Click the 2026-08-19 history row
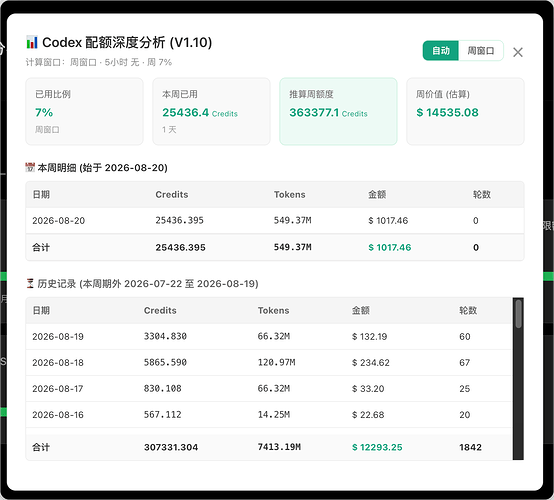554x500 pixels. coord(269,336)
